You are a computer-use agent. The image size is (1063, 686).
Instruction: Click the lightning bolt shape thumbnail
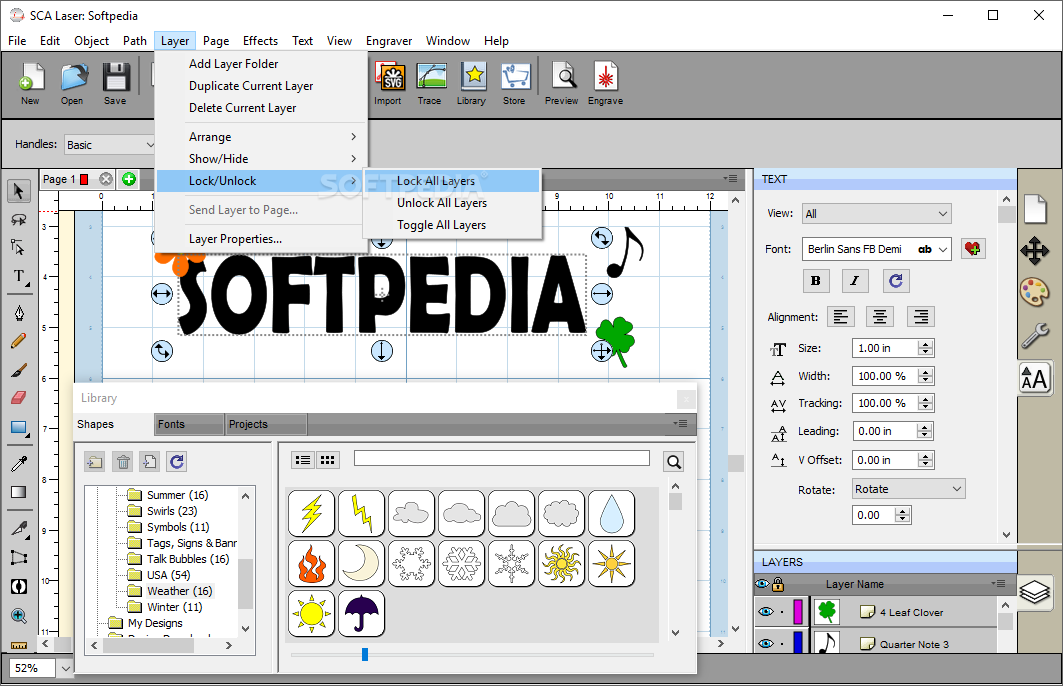click(311, 513)
